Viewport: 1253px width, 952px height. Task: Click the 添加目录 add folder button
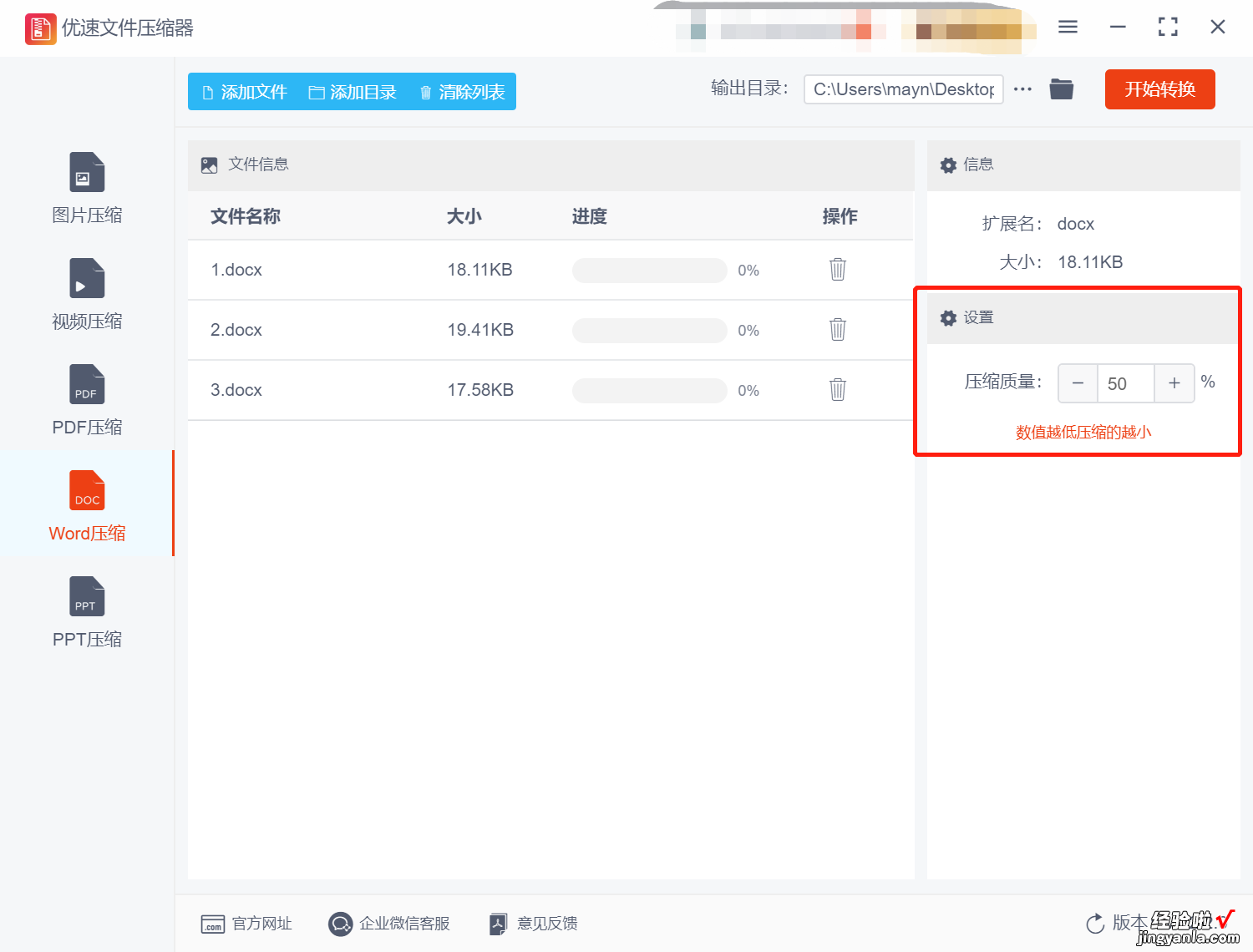(x=353, y=92)
